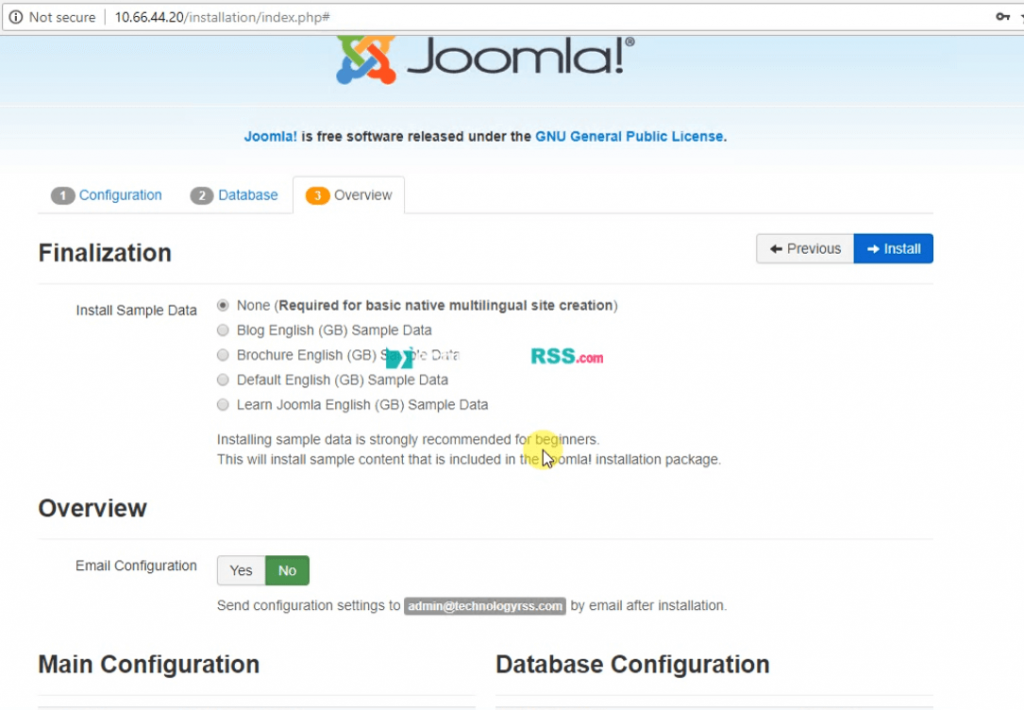Click the blue Install button
Viewport: 1024px width, 710px height.
(893, 249)
